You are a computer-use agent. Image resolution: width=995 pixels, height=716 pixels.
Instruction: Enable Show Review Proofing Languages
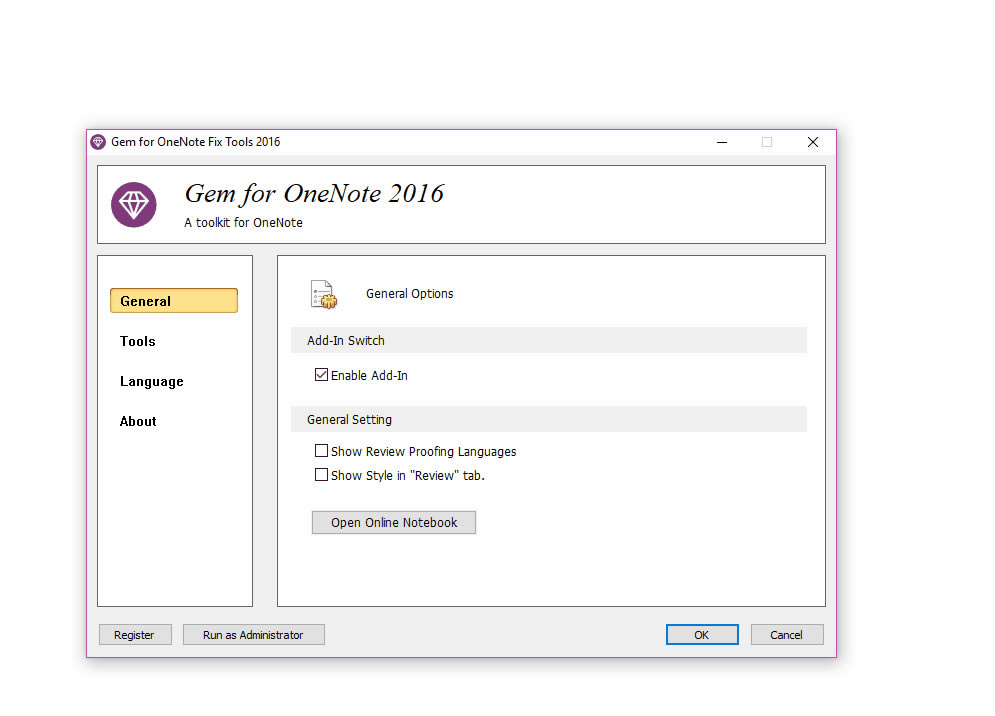tap(322, 450)
